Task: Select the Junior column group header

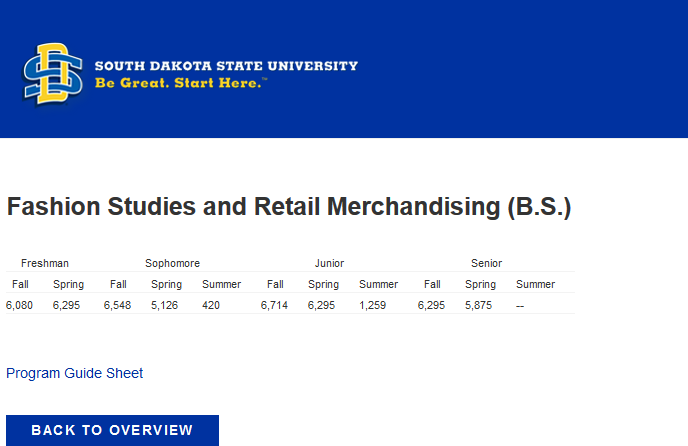Action: 329,263
